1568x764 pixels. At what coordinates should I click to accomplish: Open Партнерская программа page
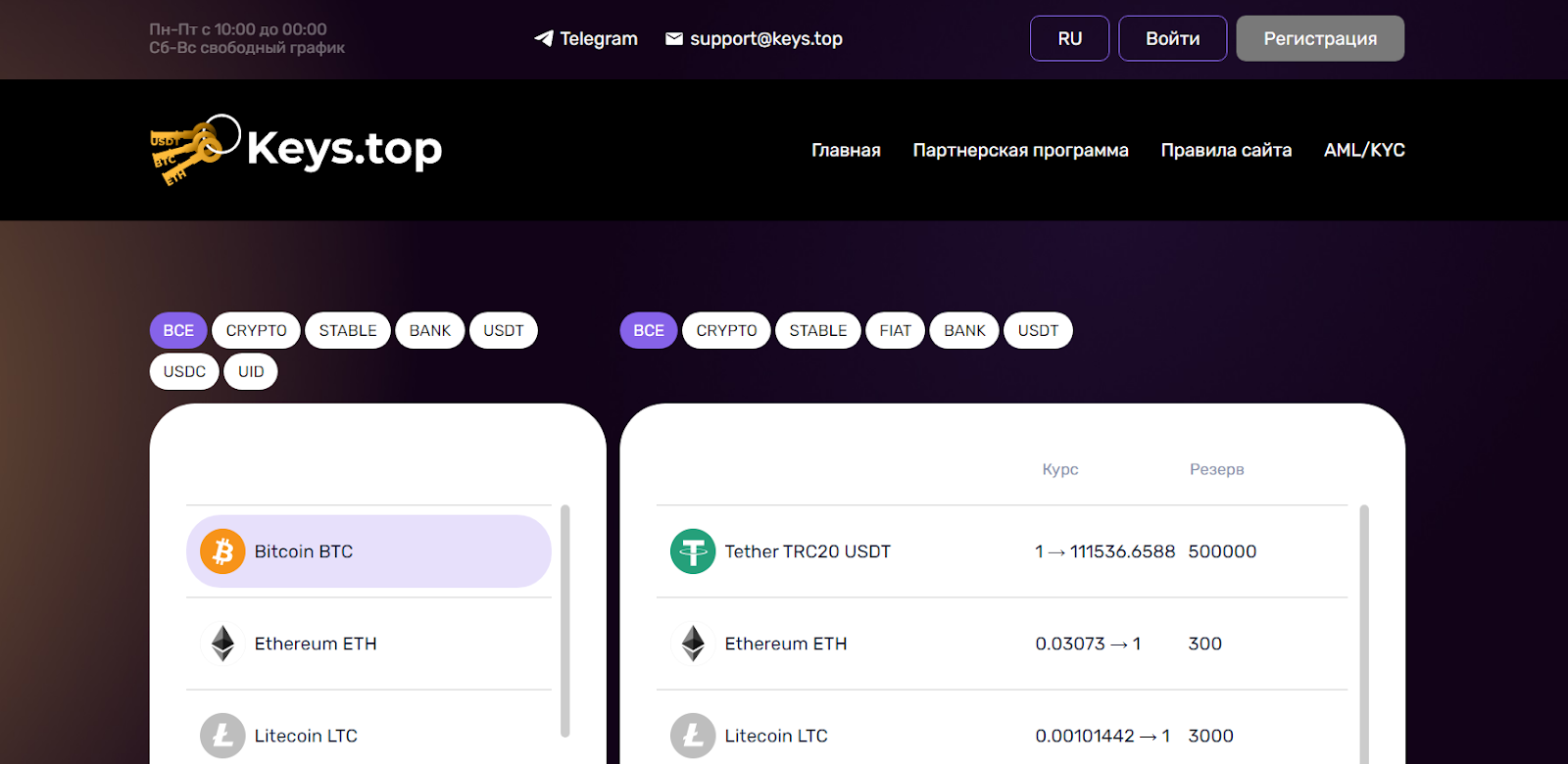click(1021, 150)
